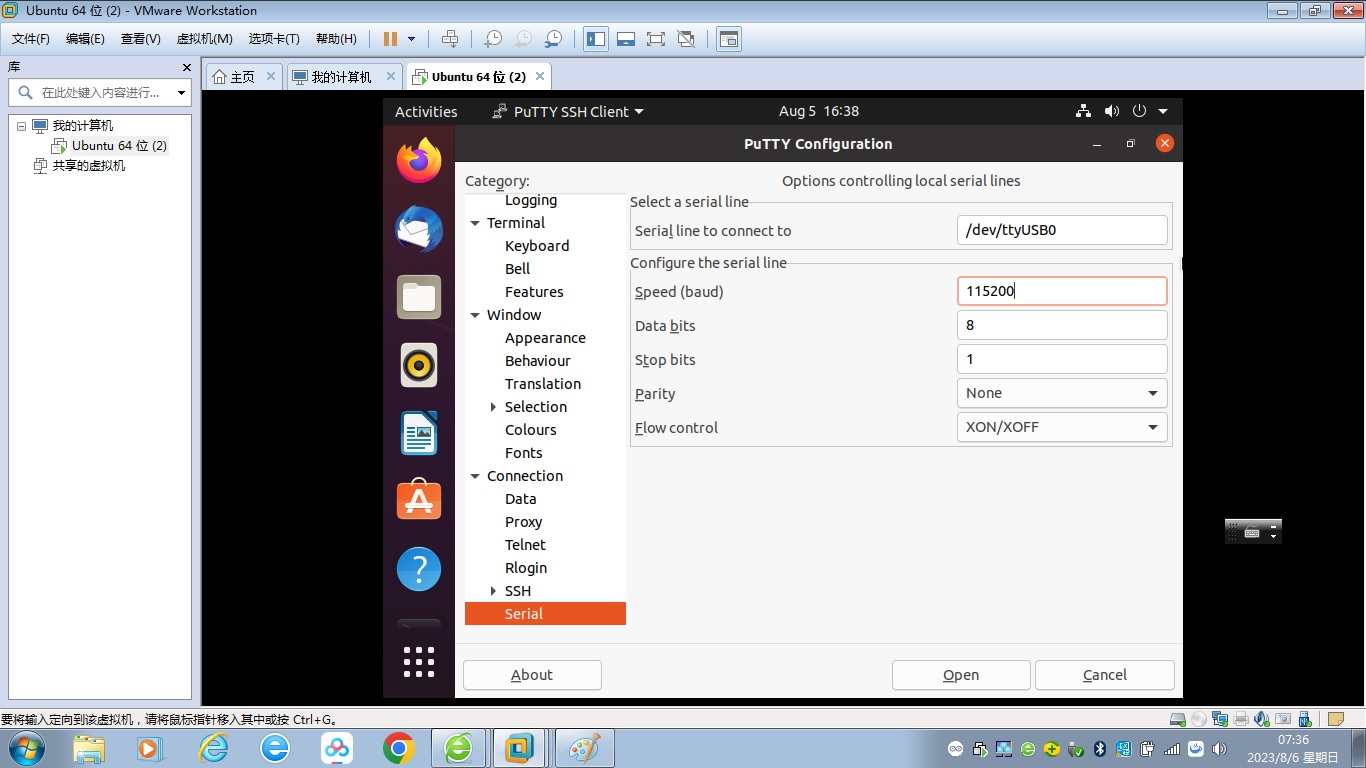The image size is (1366, 768).
Task: Expand the SSH category
Action: tap(493, 591)
